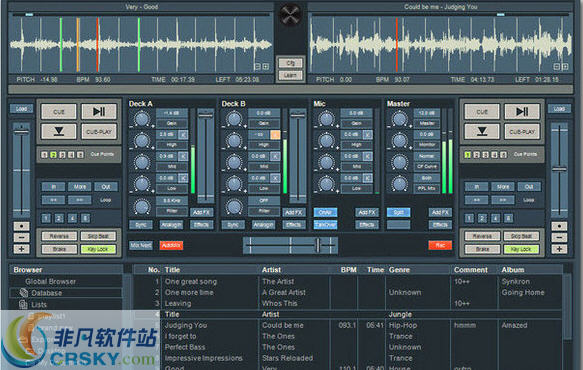Click the Deck A Filter knob
The height and width of the screenshot is (370, 583).
click(142, 207)
